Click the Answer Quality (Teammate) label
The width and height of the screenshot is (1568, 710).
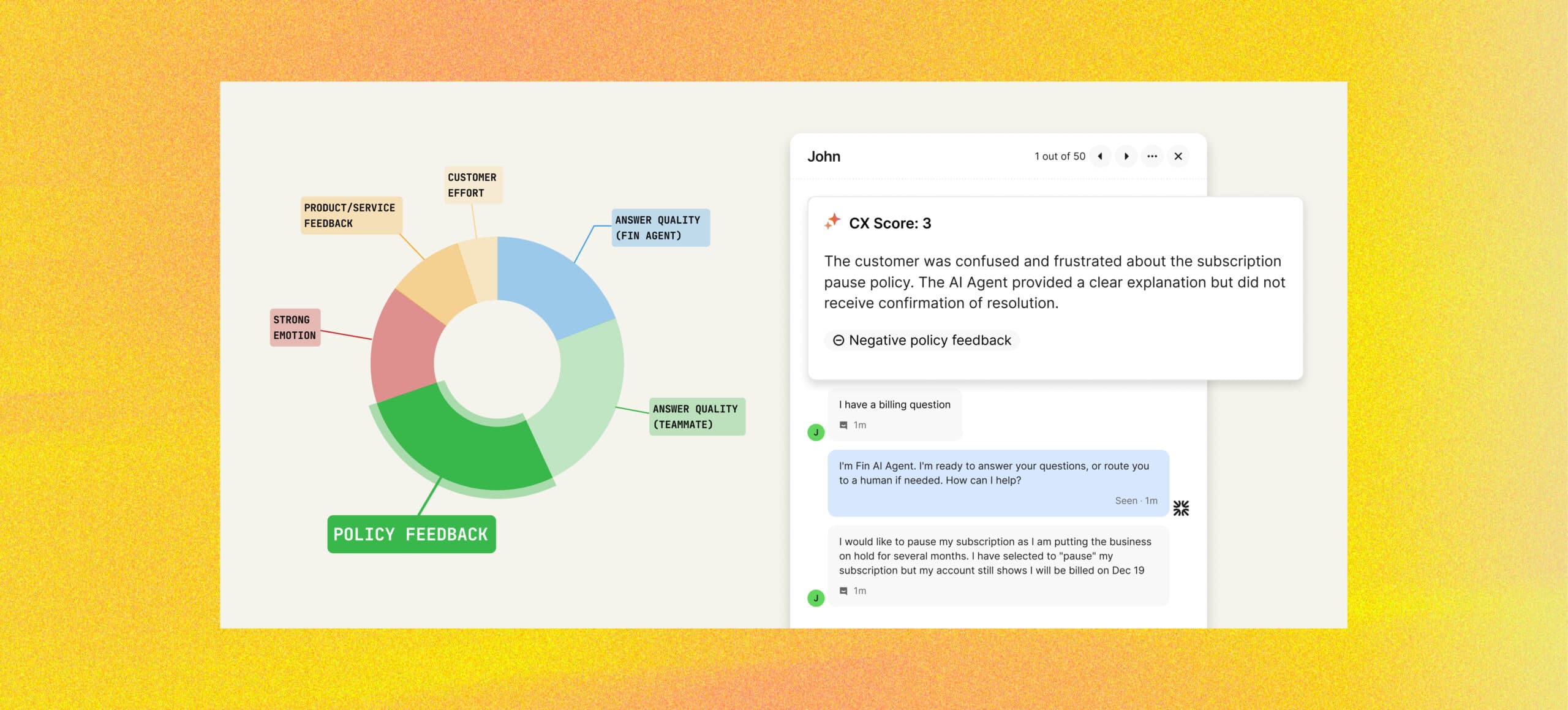(696, 417)
